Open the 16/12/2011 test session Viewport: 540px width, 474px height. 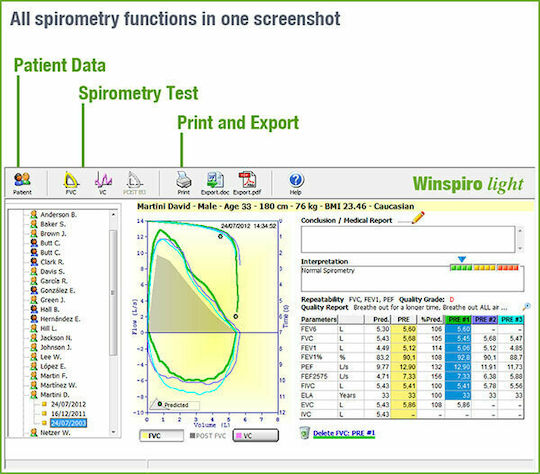click(x=68, y=414)
